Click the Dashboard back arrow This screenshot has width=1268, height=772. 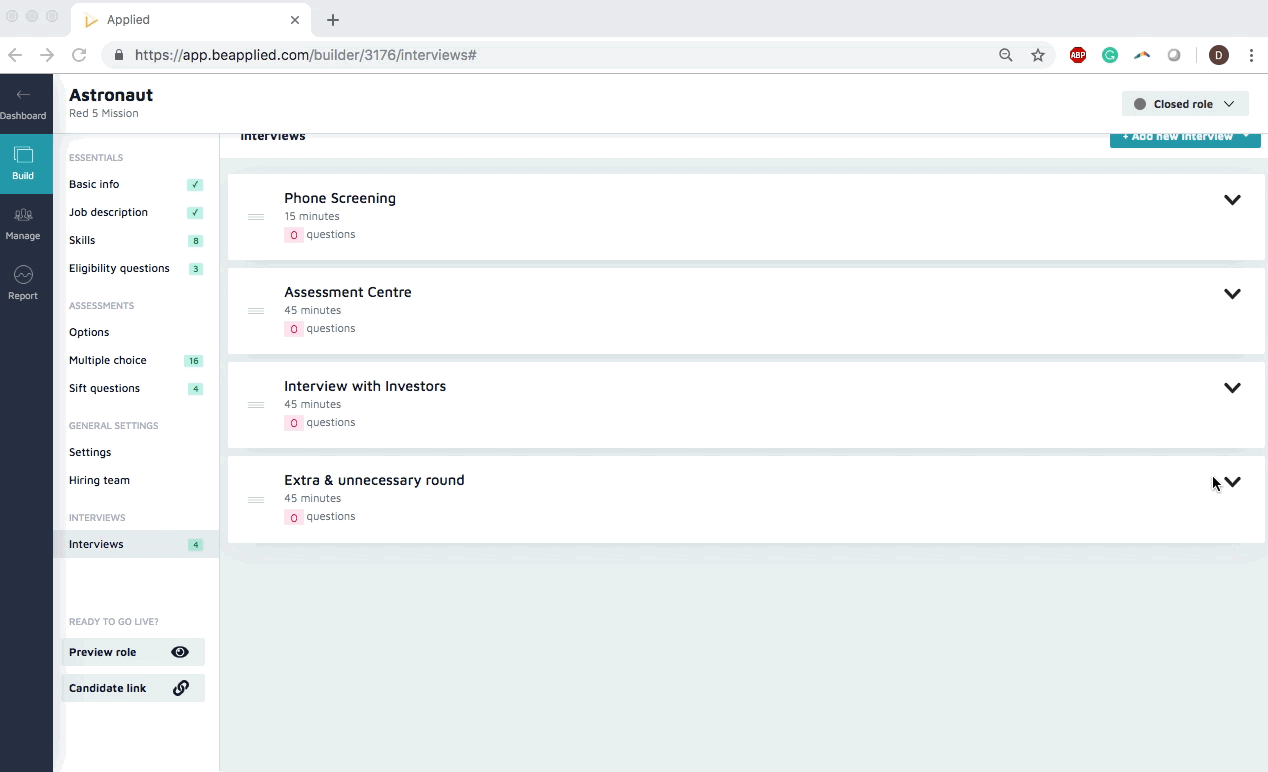23,96
